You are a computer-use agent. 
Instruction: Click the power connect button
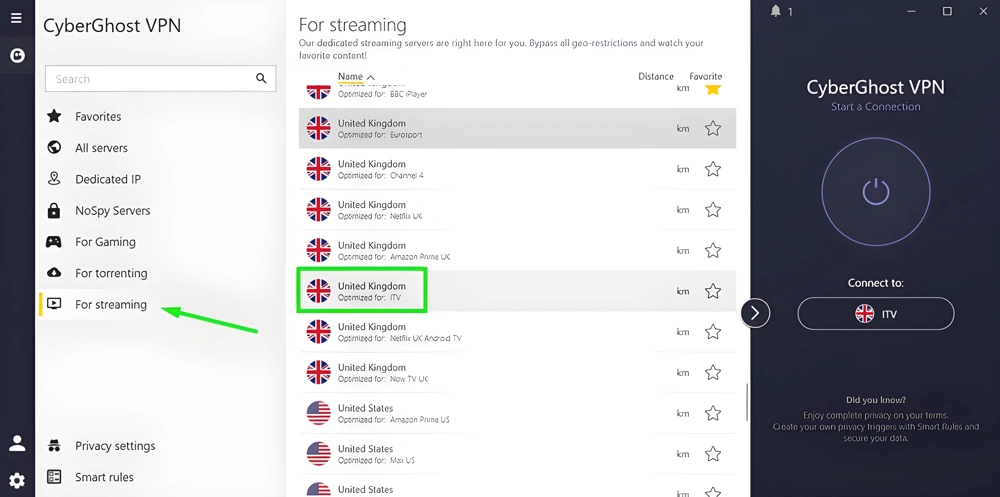pyautogui.click(x=876, y=191)
